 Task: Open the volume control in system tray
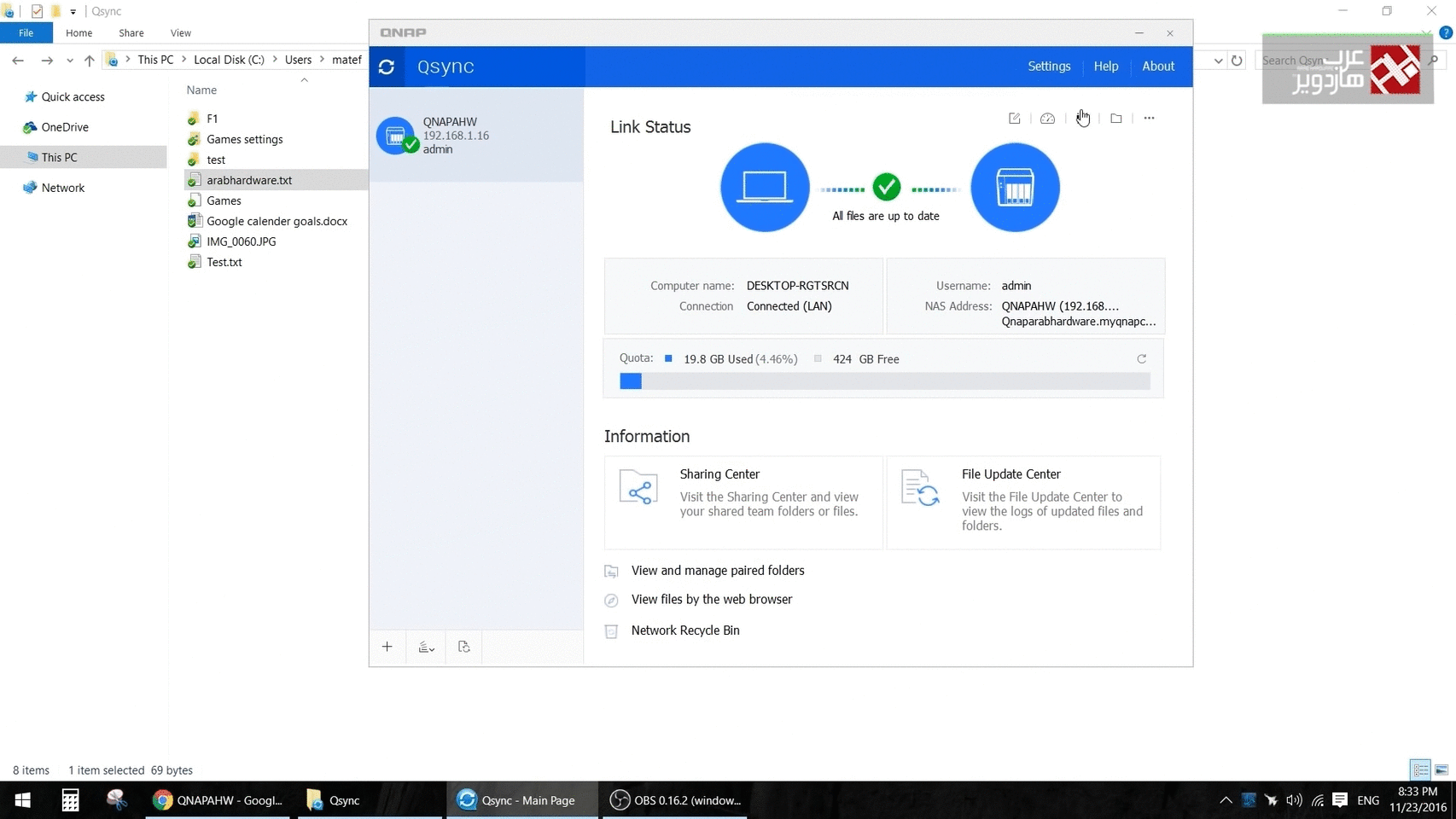(1295, 800)
